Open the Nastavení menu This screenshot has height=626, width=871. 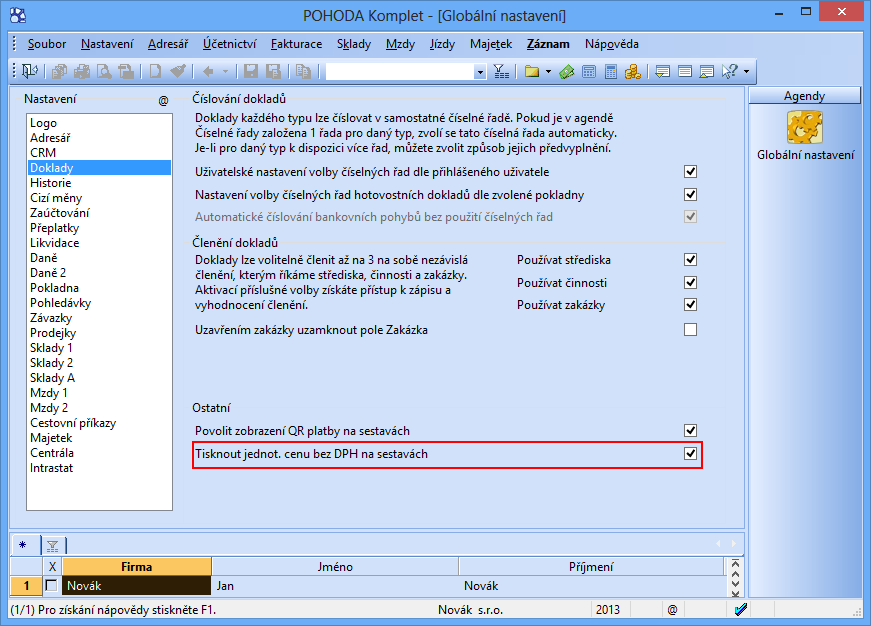point(107,44)
